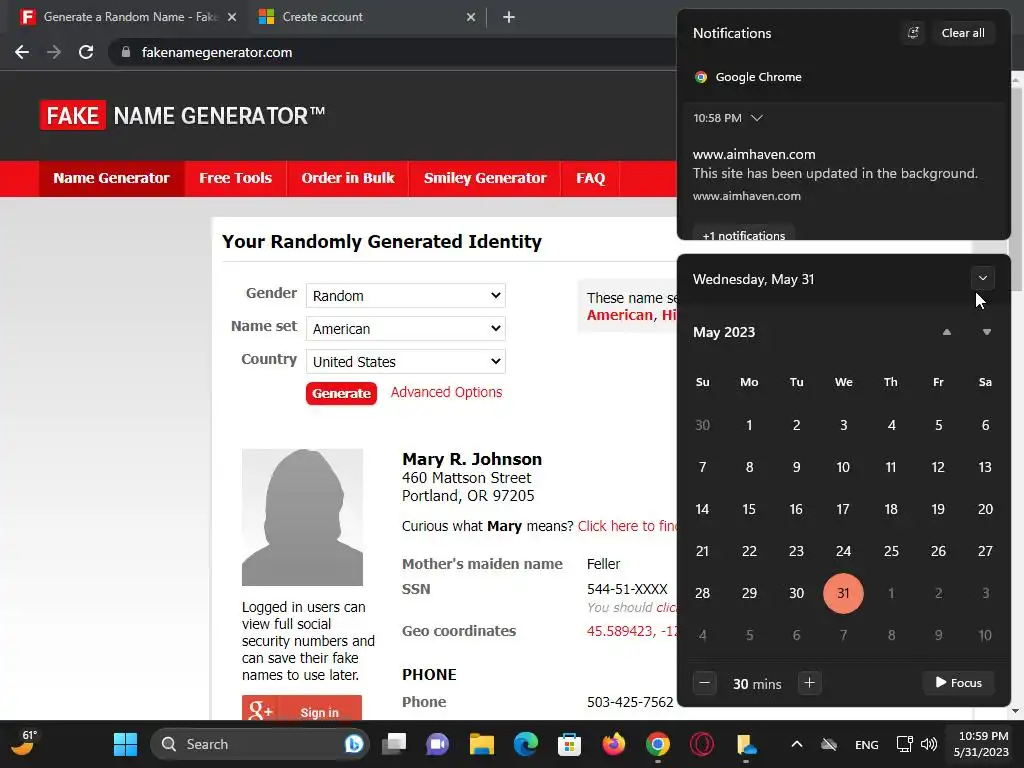Open Bing chat icon in search box

point(353,744)
